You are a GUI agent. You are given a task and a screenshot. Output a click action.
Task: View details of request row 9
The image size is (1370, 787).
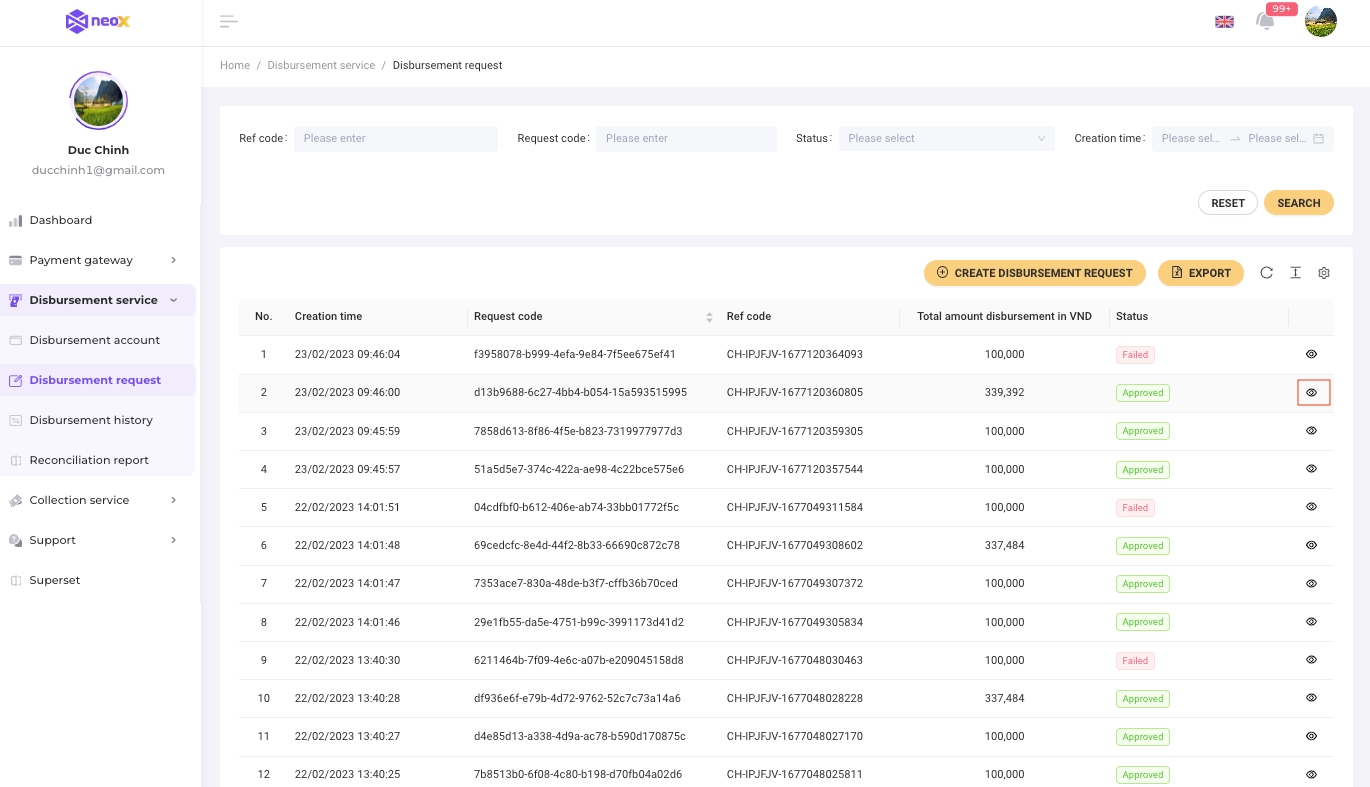(x=1311, y=660)
